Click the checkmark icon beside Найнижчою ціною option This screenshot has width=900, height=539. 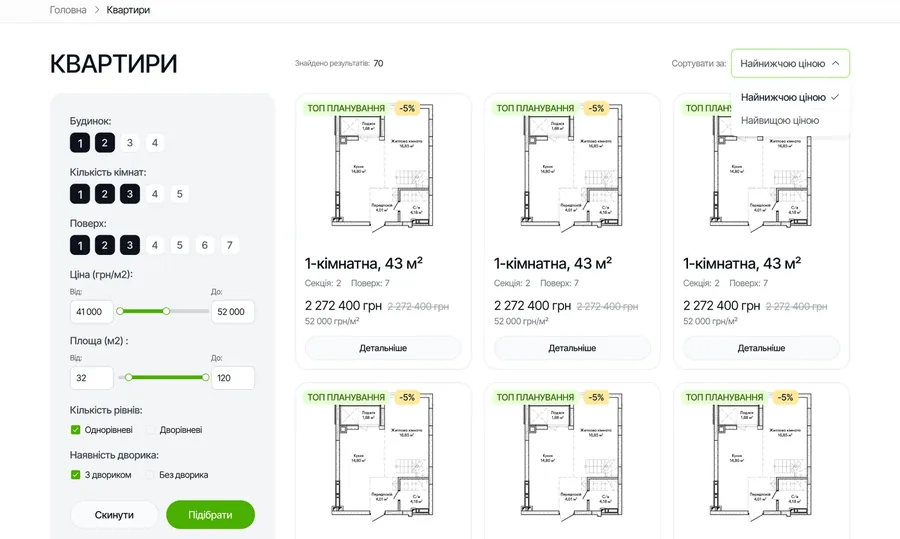[835, 97]
